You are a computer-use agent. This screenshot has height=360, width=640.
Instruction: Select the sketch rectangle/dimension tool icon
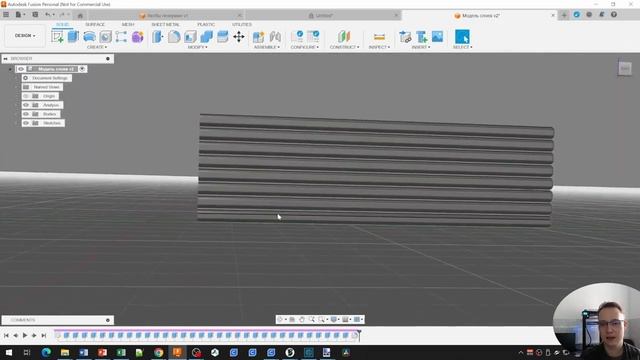coord(121,37)
